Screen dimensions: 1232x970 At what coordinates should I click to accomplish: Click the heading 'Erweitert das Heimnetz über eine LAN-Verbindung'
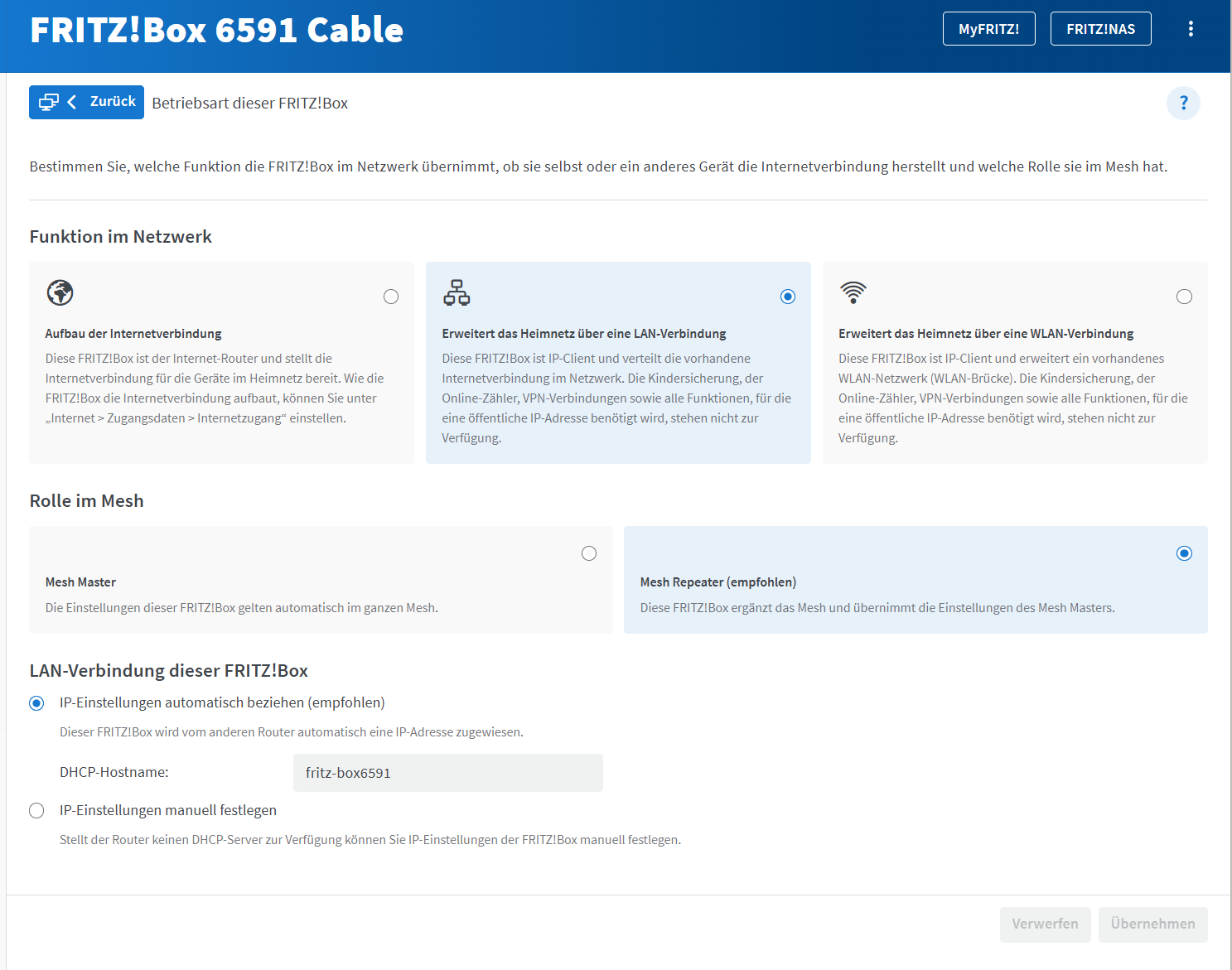point(584,334)
